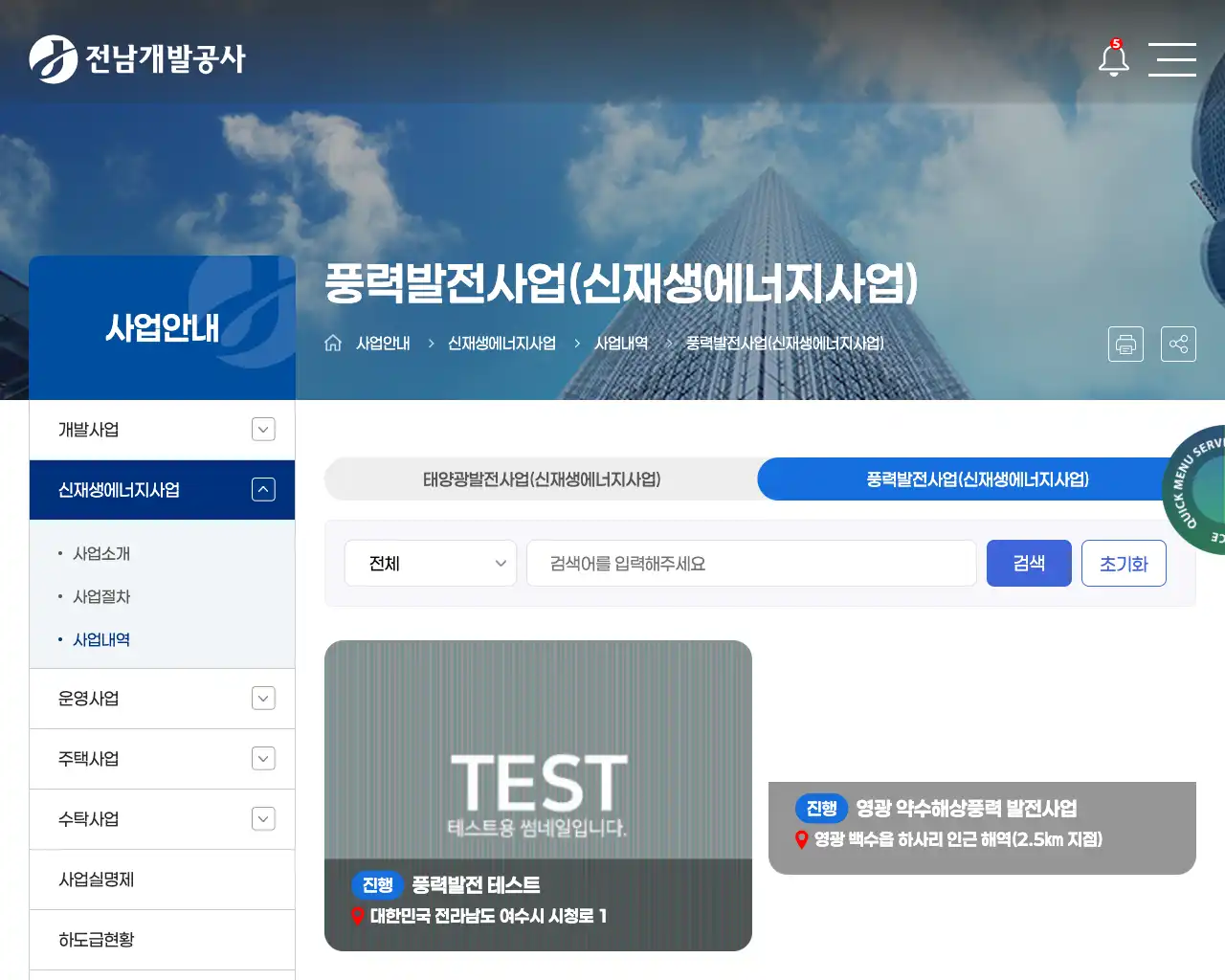Click the 검색 search button
The height and width of the screenshot is (980, 1225).
pos(1029,563)
